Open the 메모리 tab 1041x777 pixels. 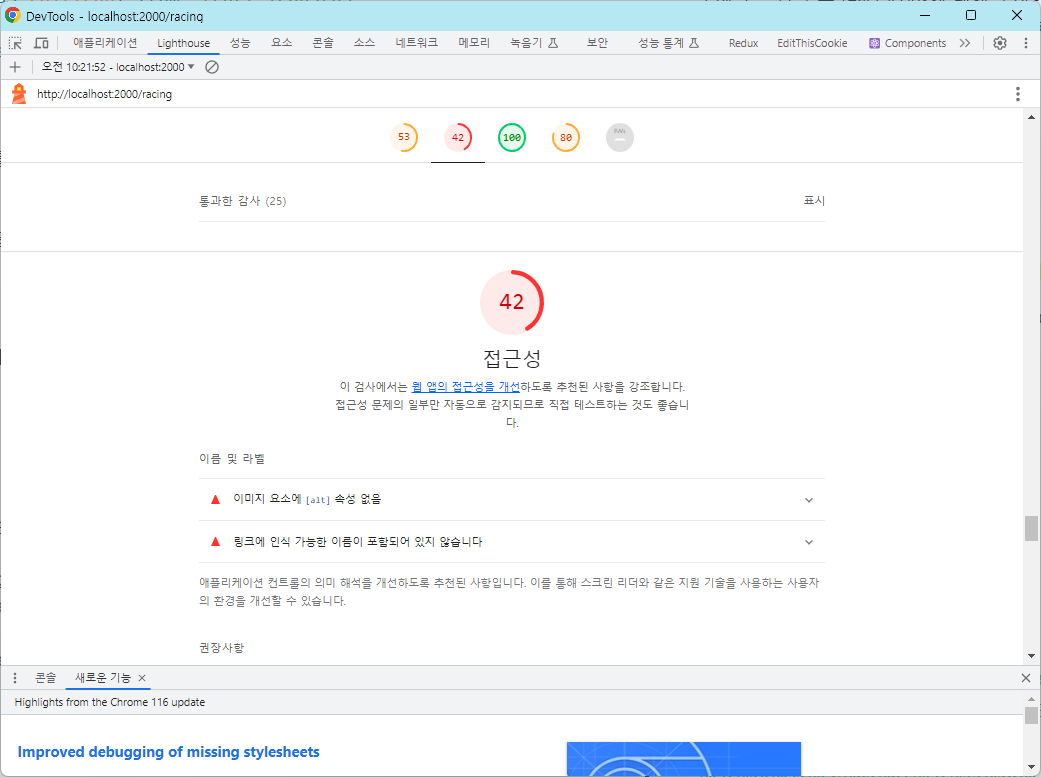(474, 43)
